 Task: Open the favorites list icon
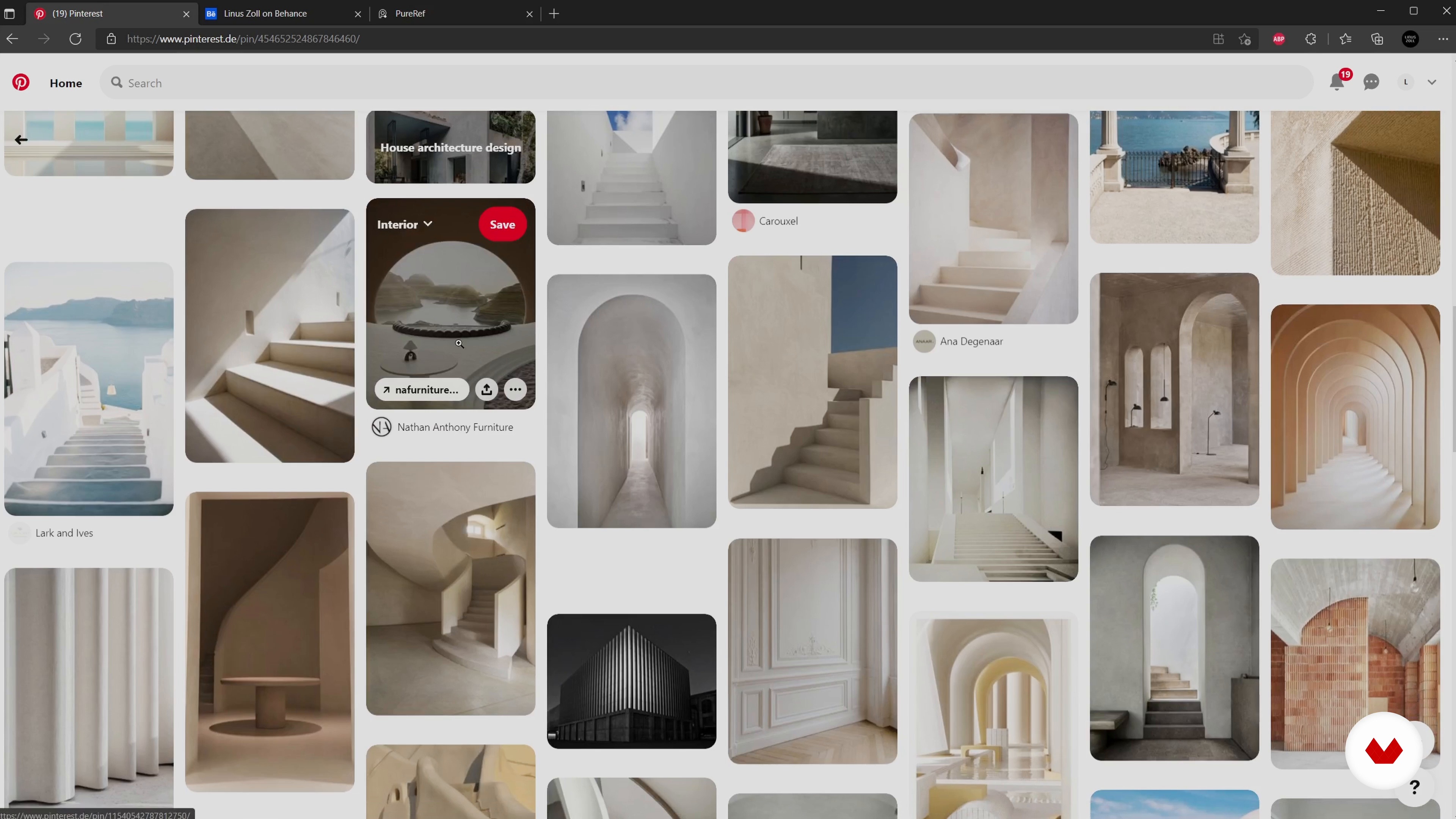click(1346, 39)
